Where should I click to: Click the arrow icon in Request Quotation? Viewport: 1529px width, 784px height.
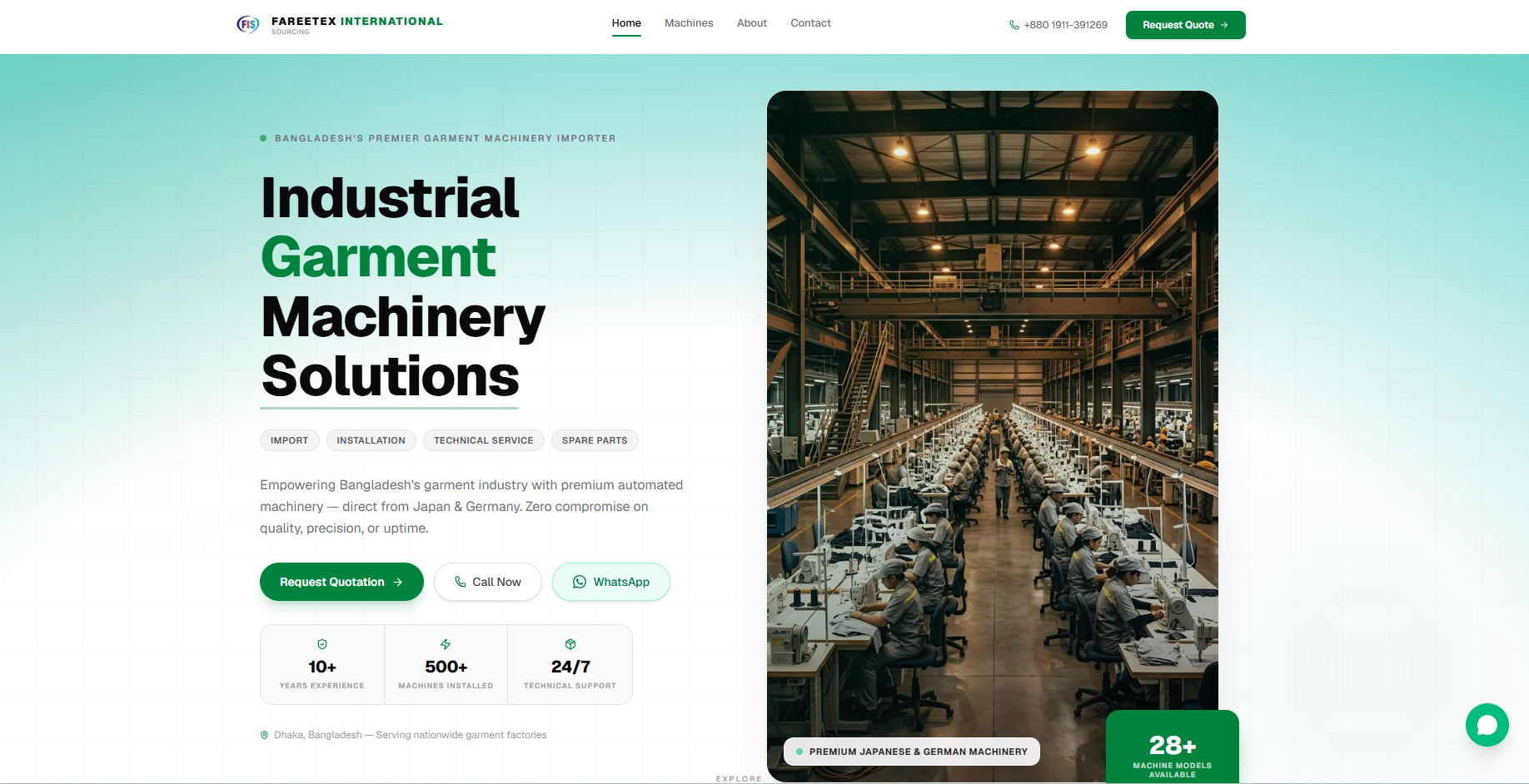point(398,583)
